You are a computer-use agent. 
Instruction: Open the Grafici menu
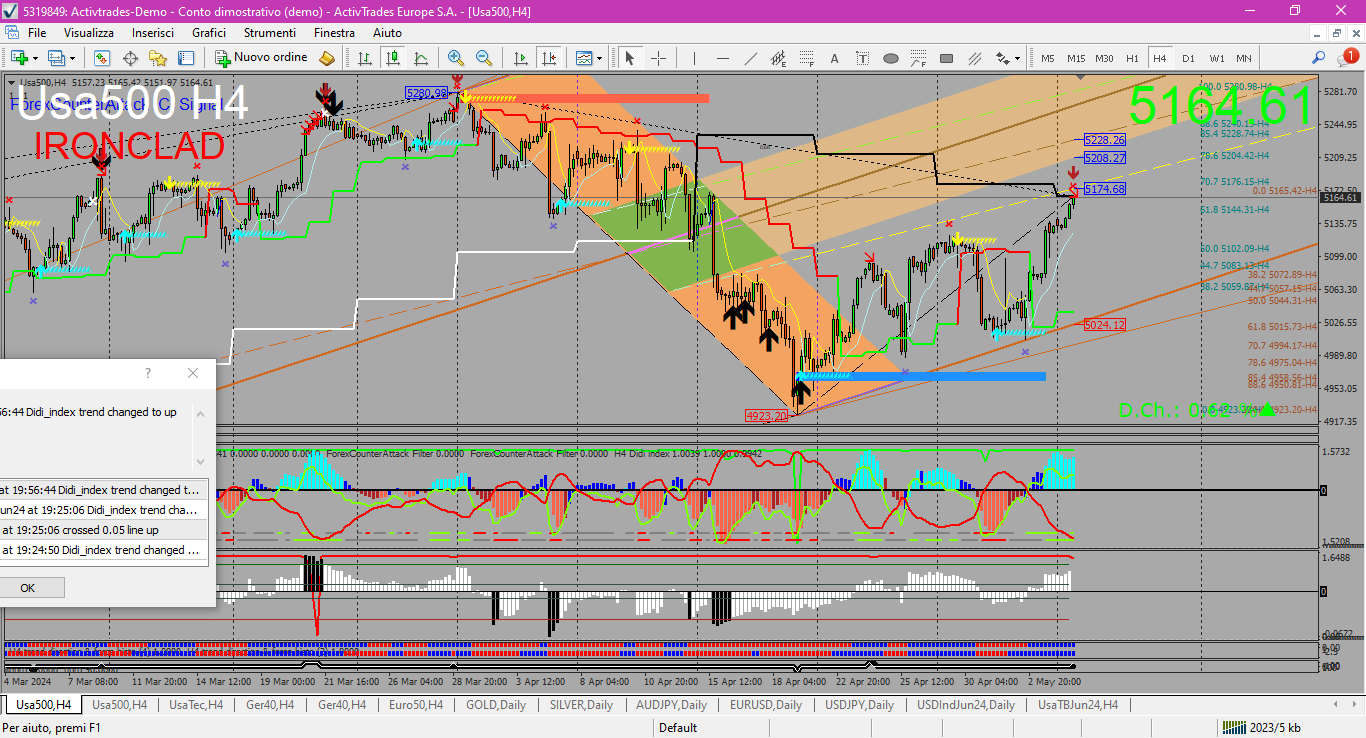(x=209, y=33)
